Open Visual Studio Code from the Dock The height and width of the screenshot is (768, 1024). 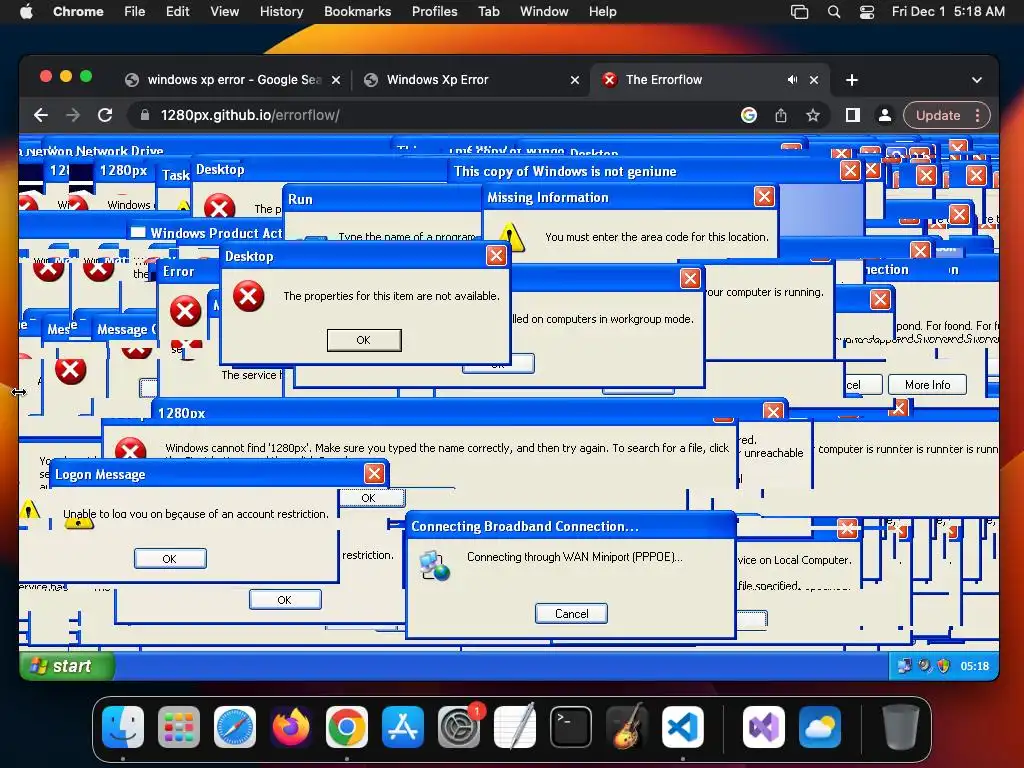tap(683, 727)
